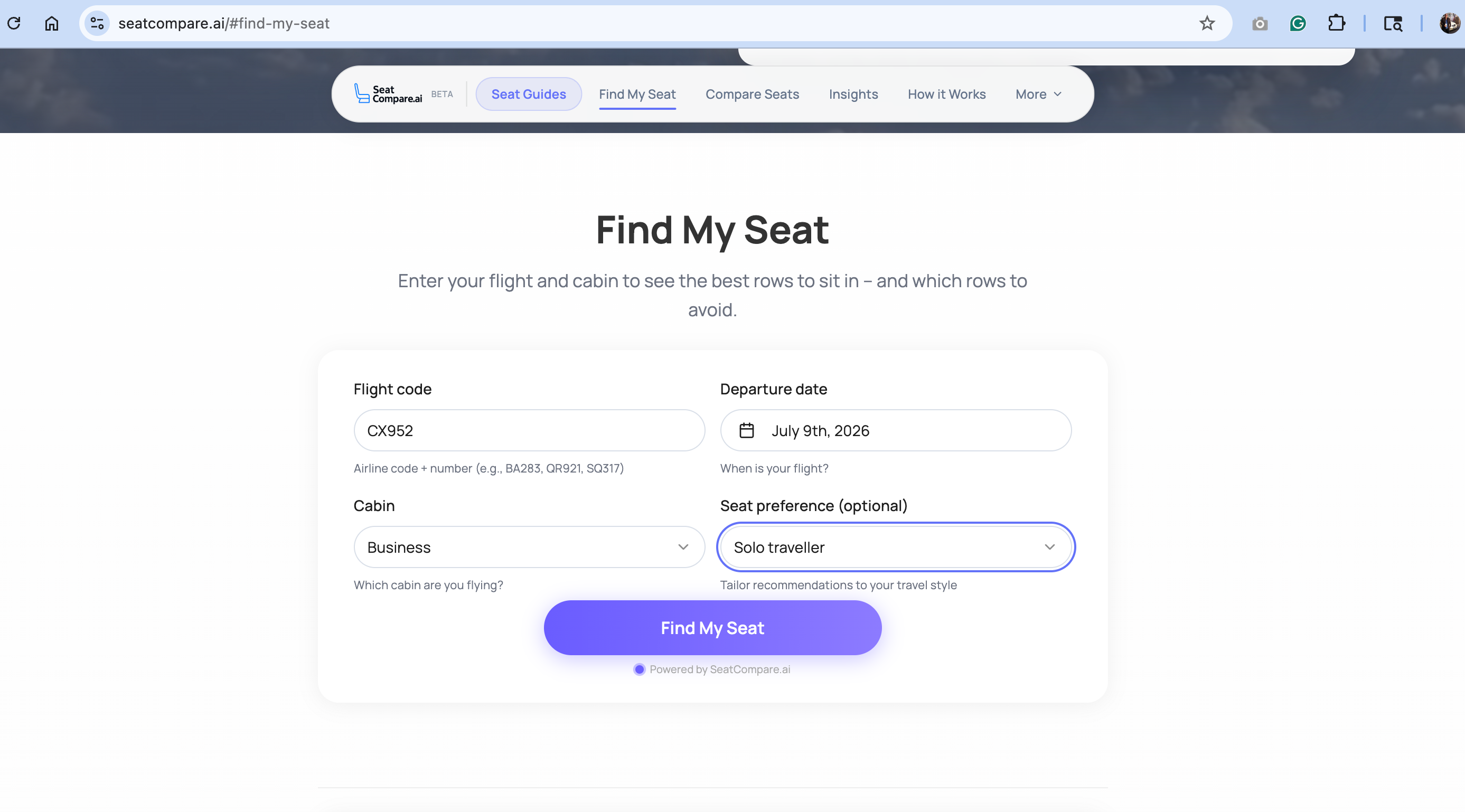Open the Grammarly extension icon

click(1298, 23)
